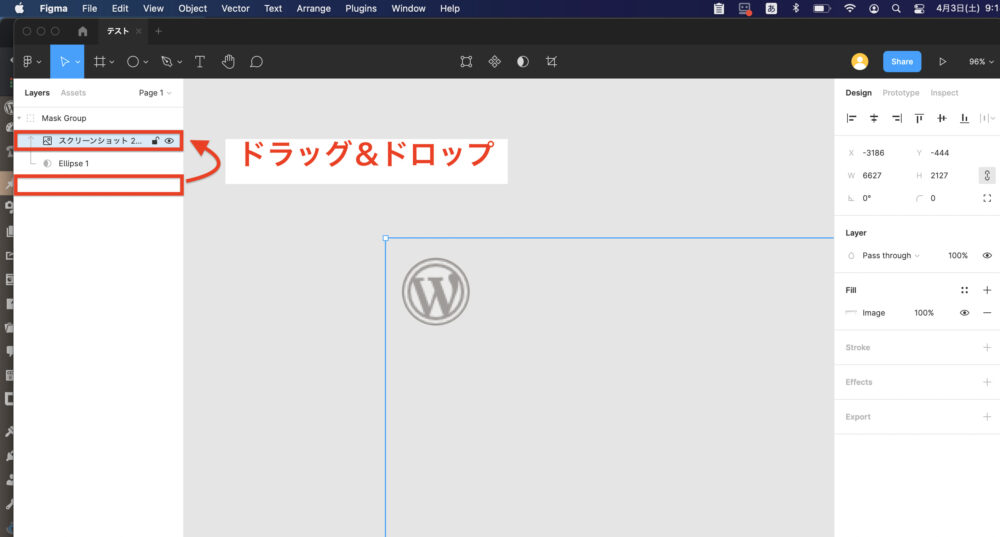Click the Create Component icon
Viewport: 1000px width, 537px height.
click(494, 62)
